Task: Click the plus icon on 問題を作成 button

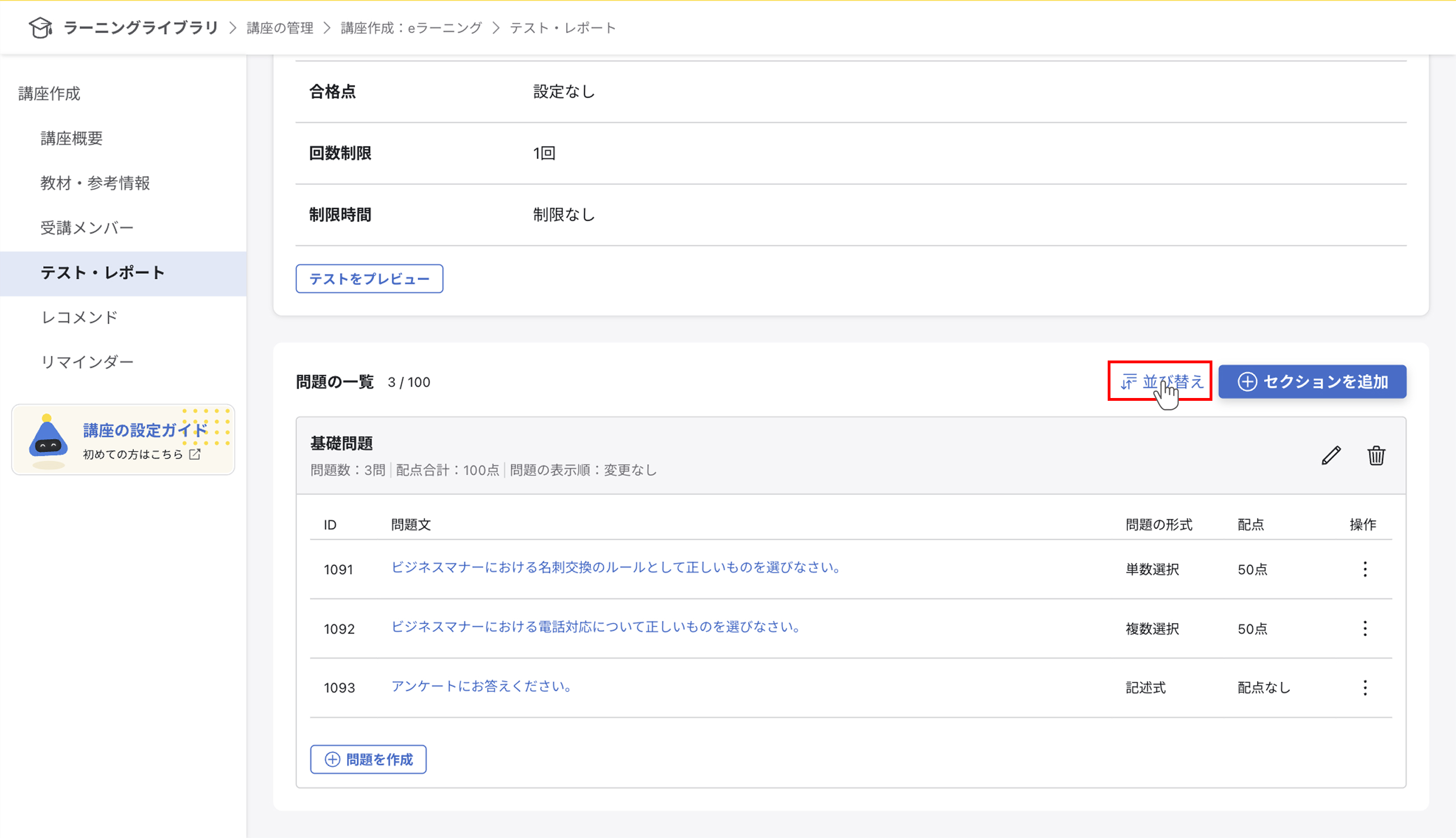Action: (x=332, y=759)
